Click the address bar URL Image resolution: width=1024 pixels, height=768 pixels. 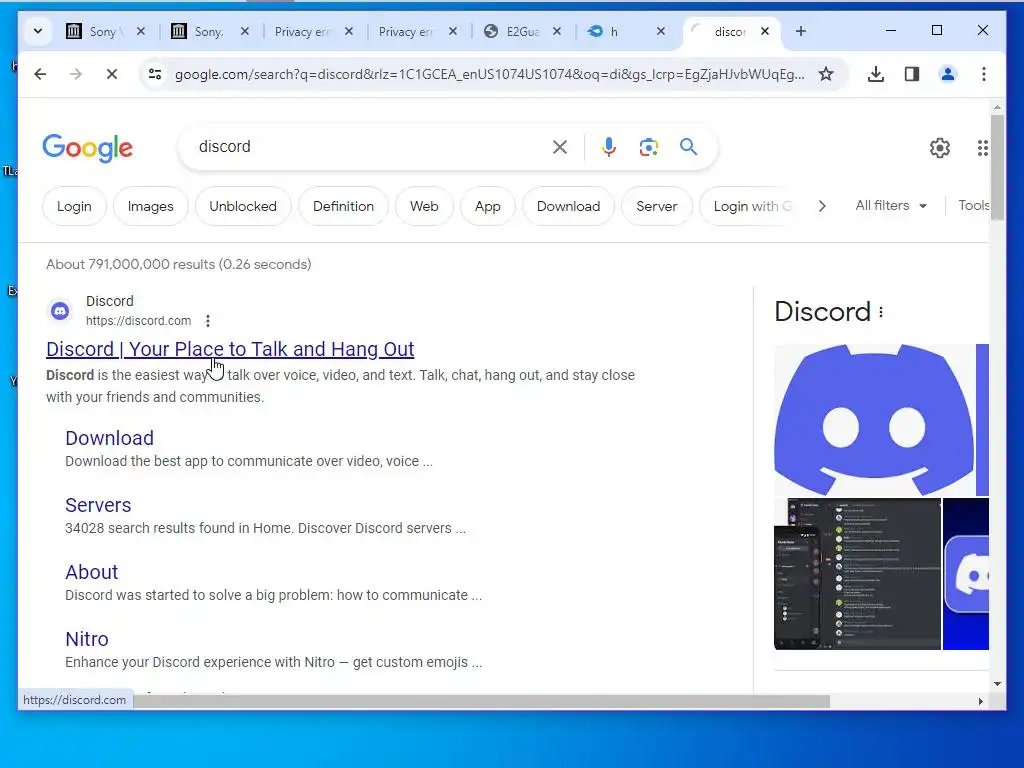pyautogui.click(x=489, y=74)
